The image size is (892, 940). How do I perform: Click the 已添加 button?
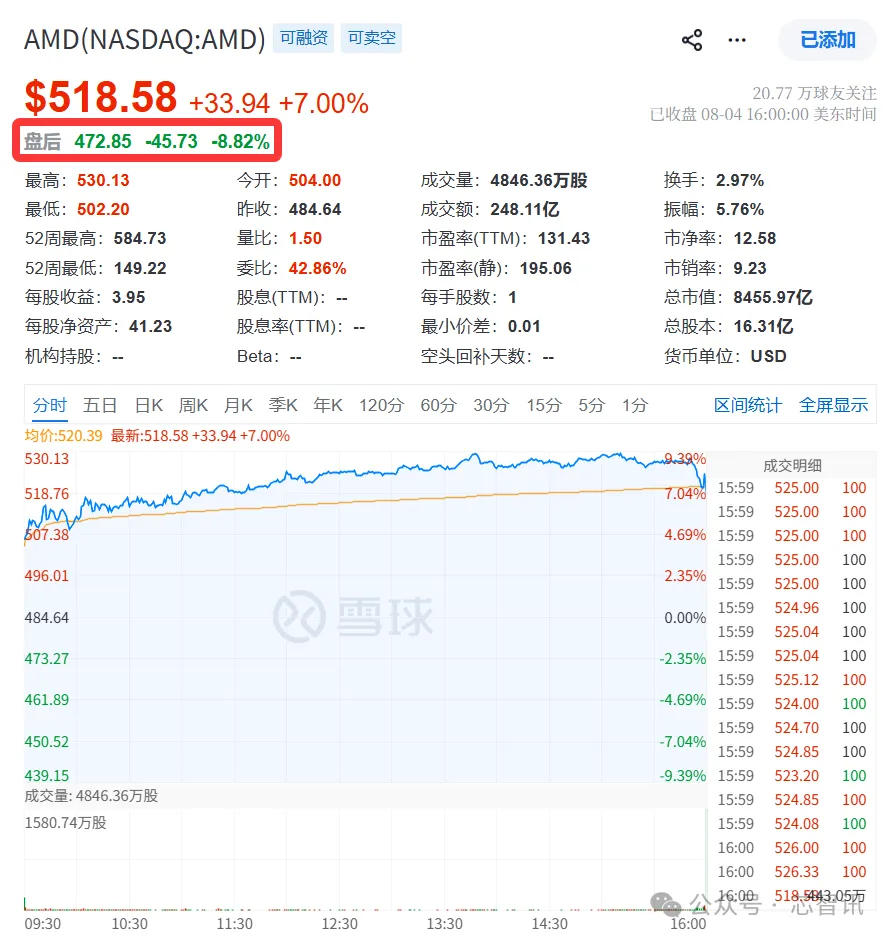827,40
